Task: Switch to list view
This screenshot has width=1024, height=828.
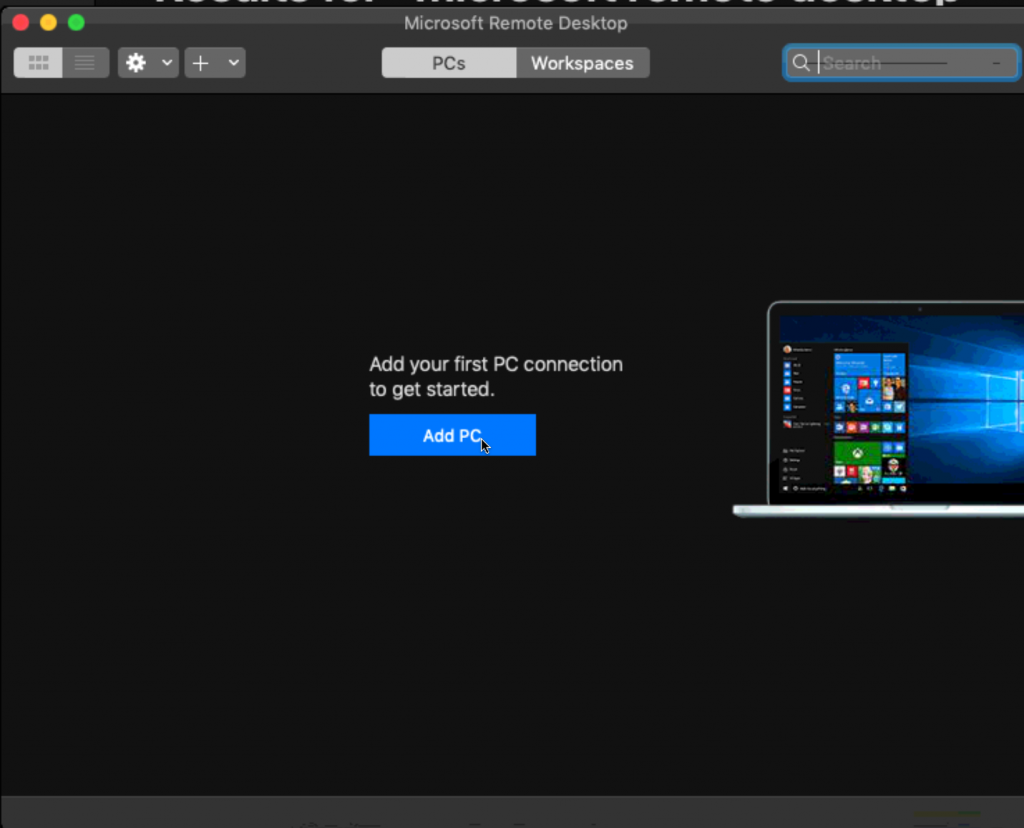Action: click(85, 63)
